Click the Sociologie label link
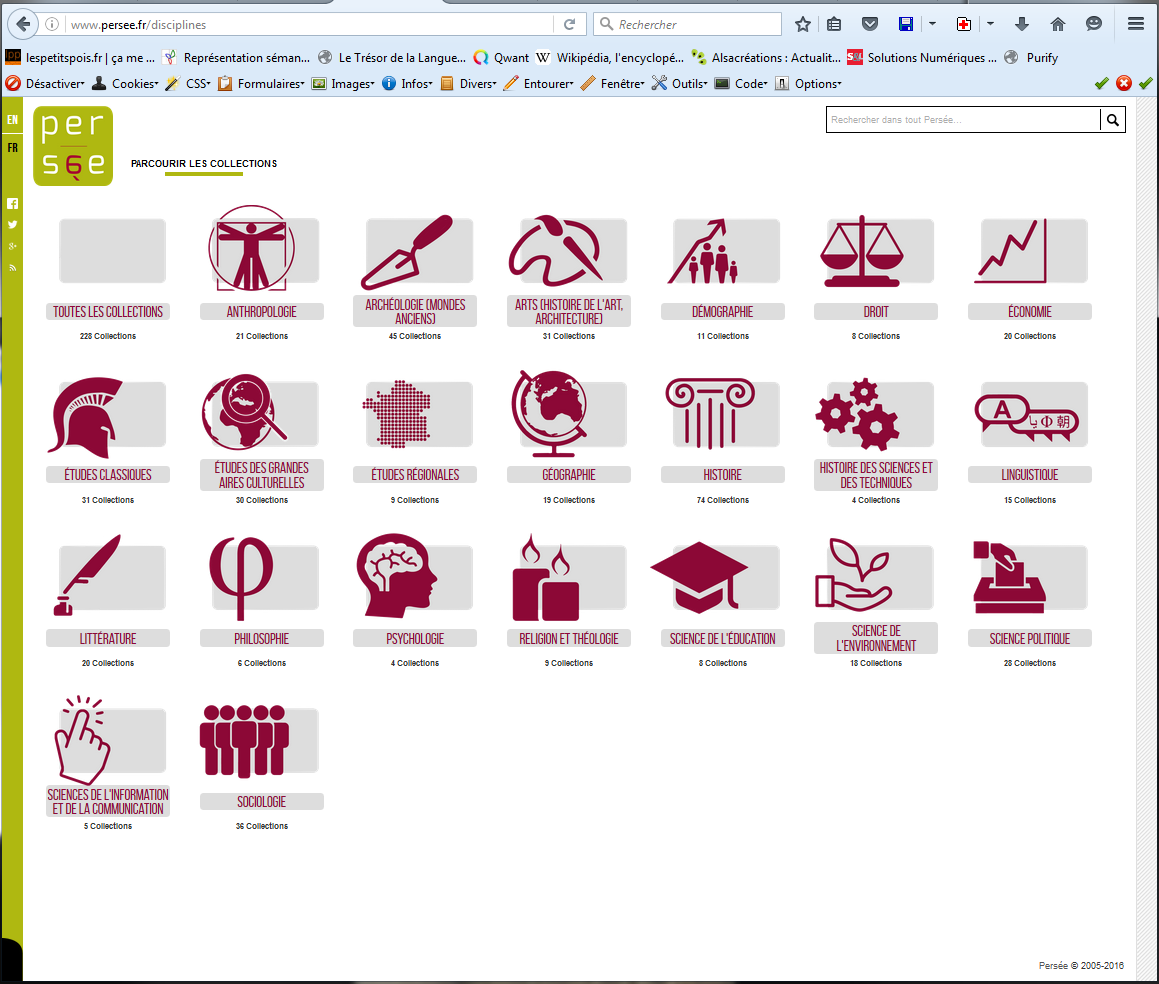This screenshot has width=1159, height=984. tap(262, 801)
